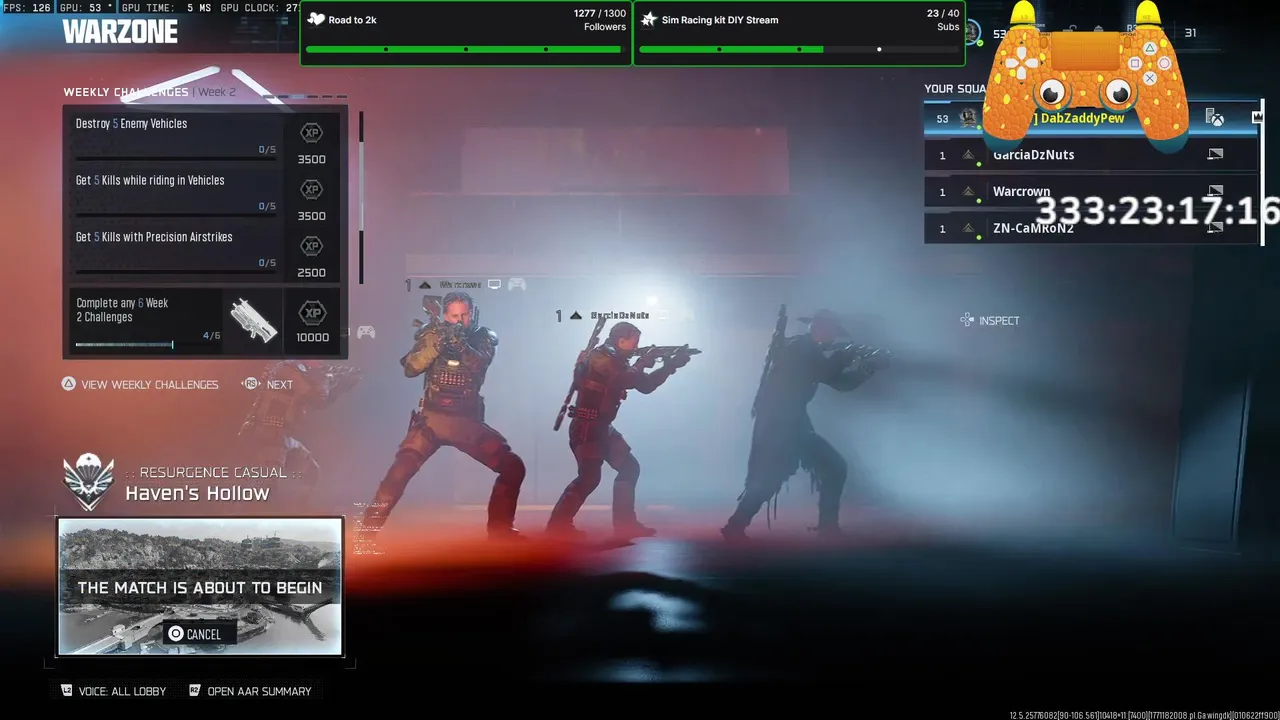Image resolution: width=1280 pixels, height=720 pixels.
Task: Click the party leader crown icon
Action: click(x=1257, y=118)
